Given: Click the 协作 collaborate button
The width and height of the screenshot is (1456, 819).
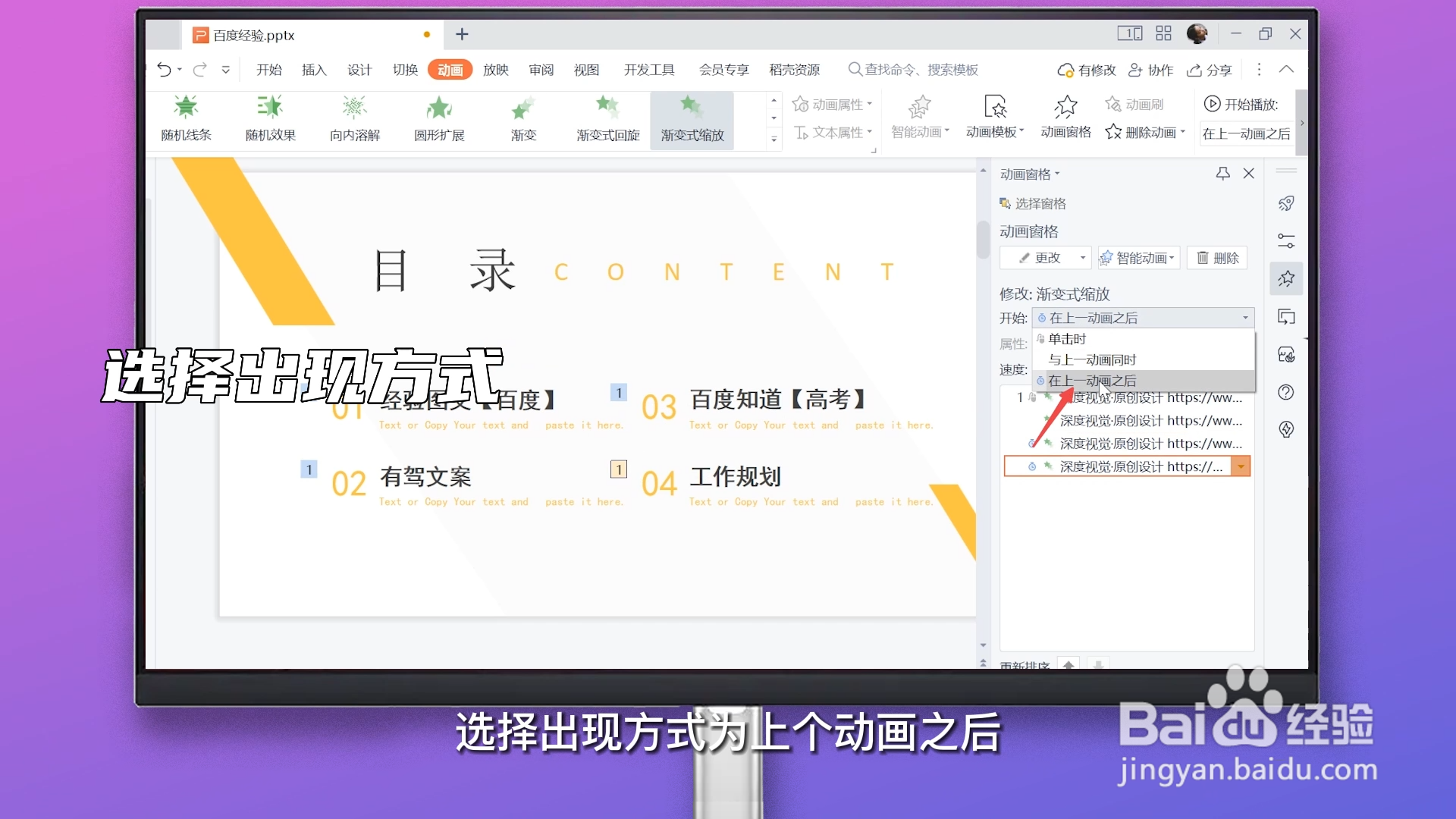Looking at the screenshot, I should click(1150, 70).
